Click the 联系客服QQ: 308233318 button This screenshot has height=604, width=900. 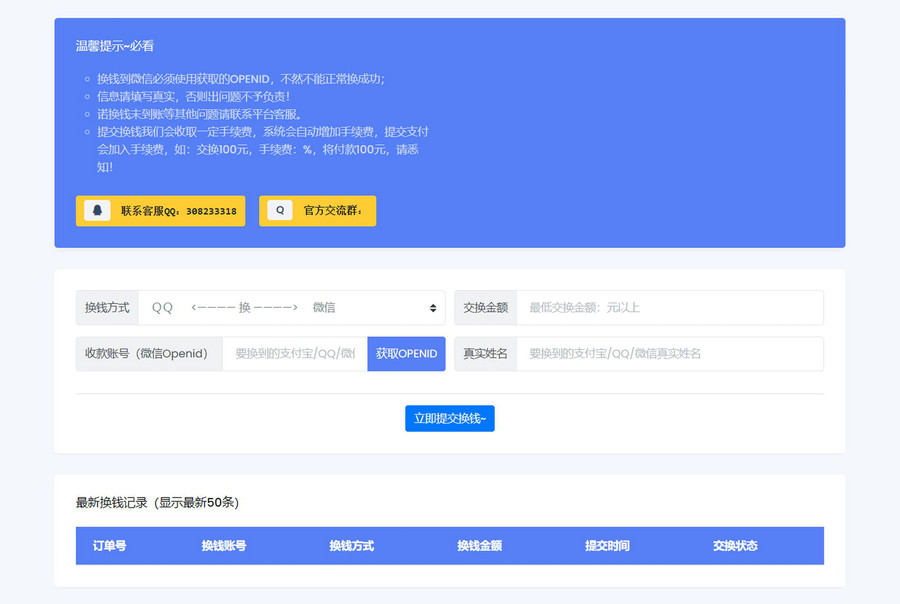160,210
